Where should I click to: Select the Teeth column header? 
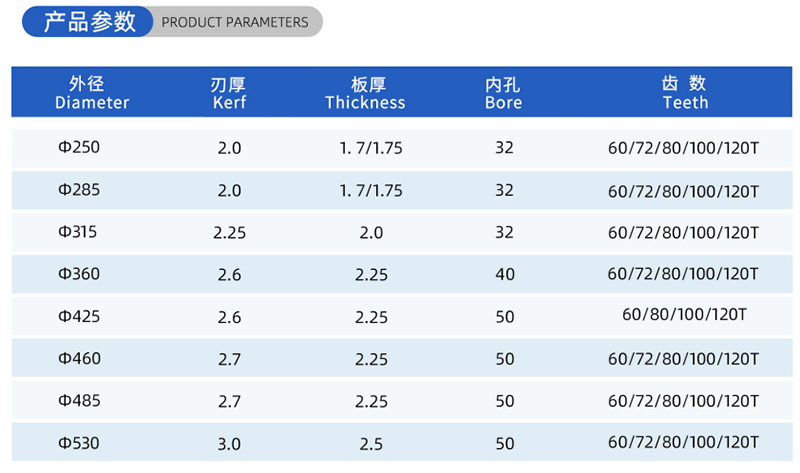click(x=685, y=93)
